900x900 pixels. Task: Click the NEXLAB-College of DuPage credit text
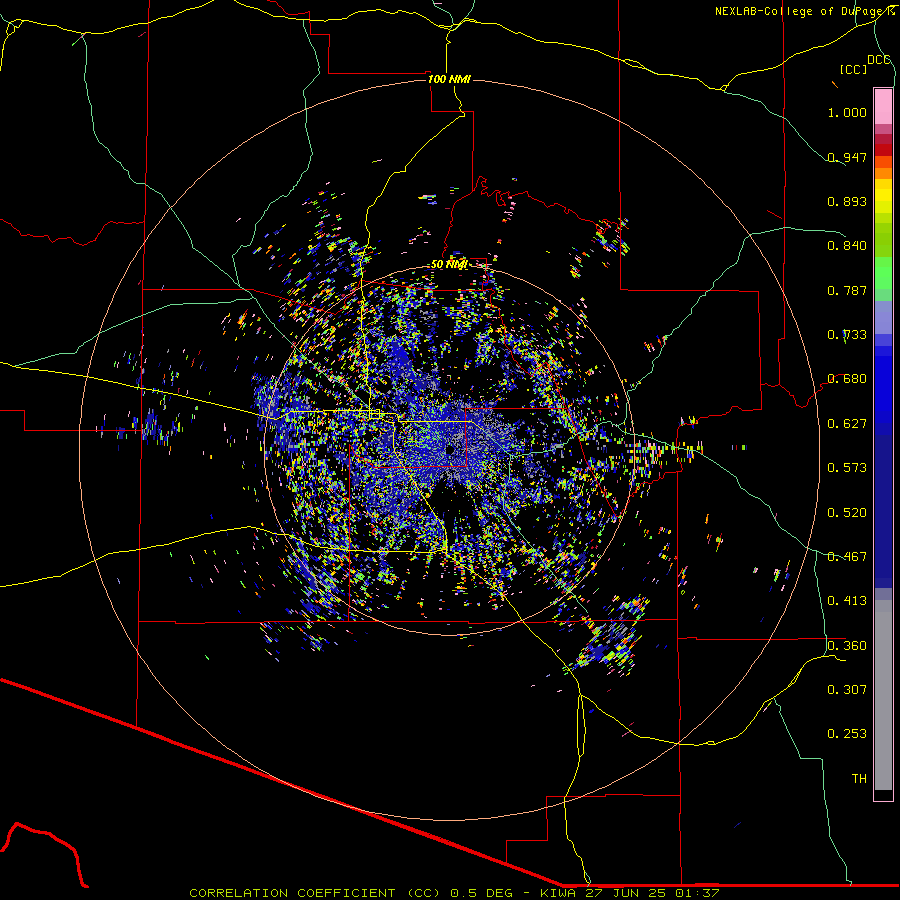coord(804,11)
